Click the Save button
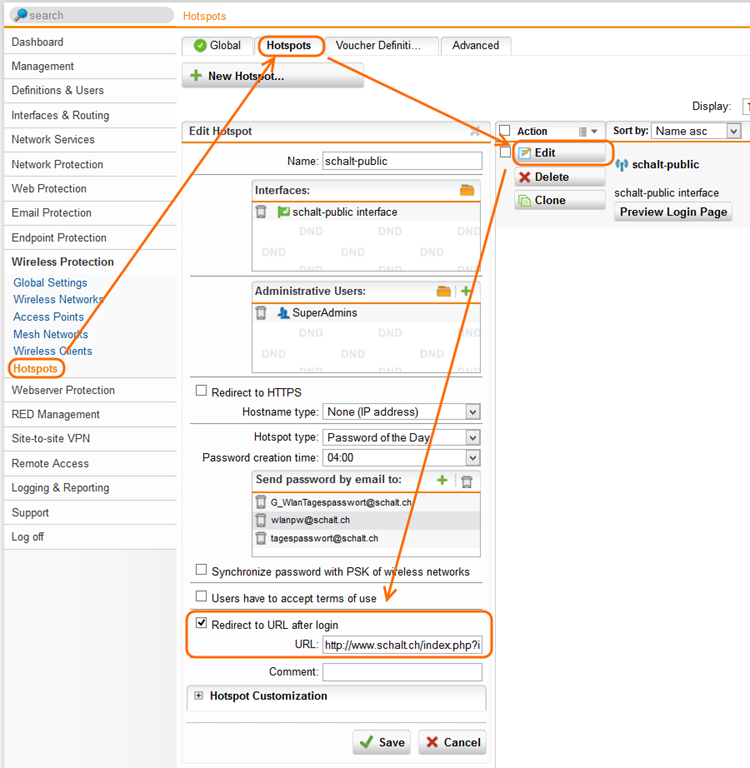 point(381,742)
